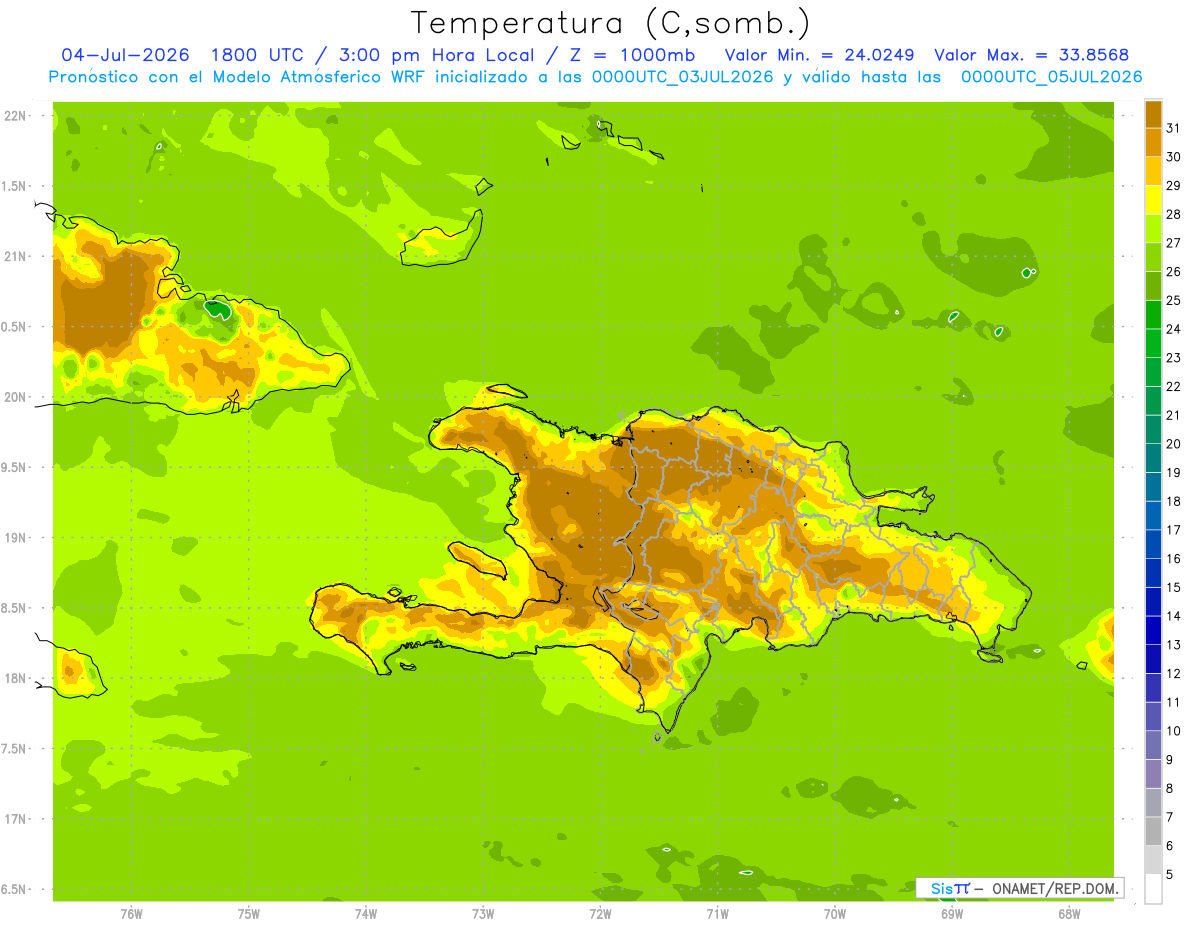The width and height of the screenshot is (1200, 927).
Task: Click the legend value 5
Action: point(1169,875)
